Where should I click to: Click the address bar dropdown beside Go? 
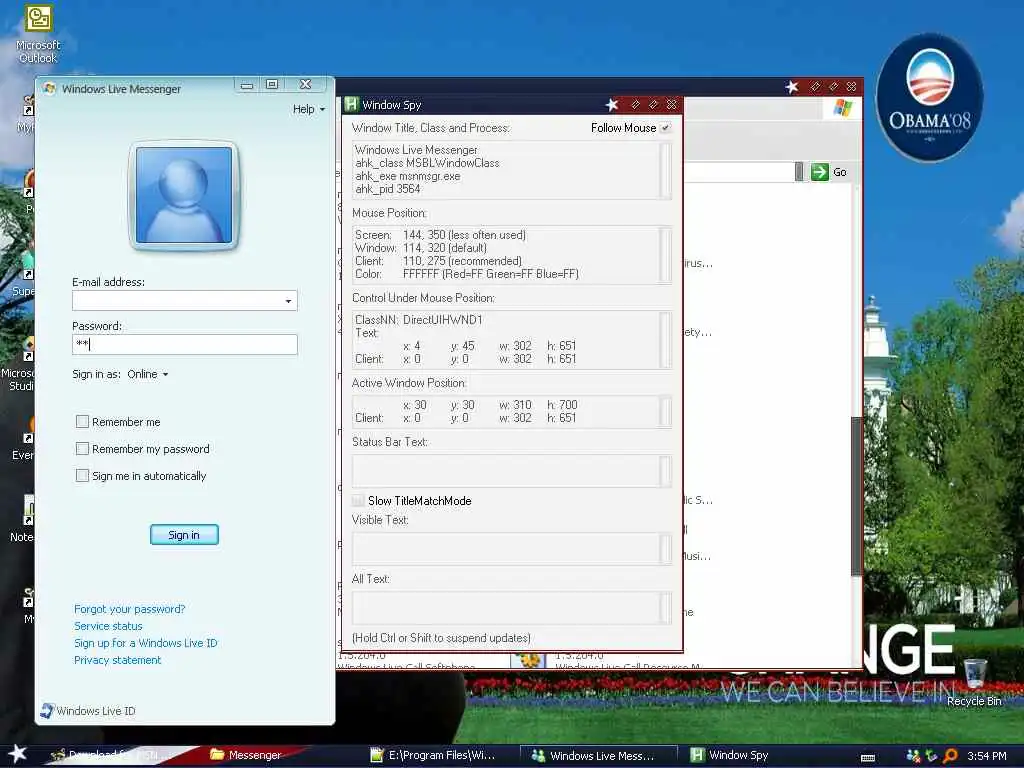[799, 172]
